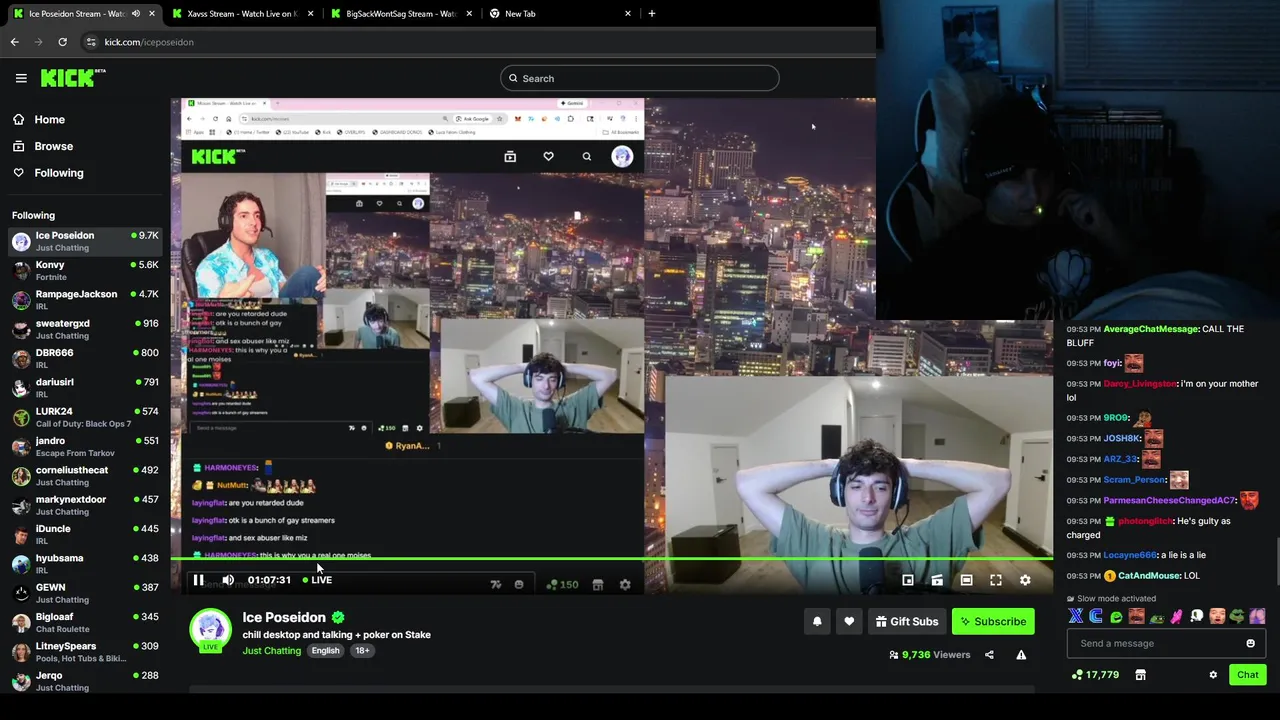The height and width of the screenshot is (720, 1280).
Task: Open a new browser tab
Action: click(652, 14)
